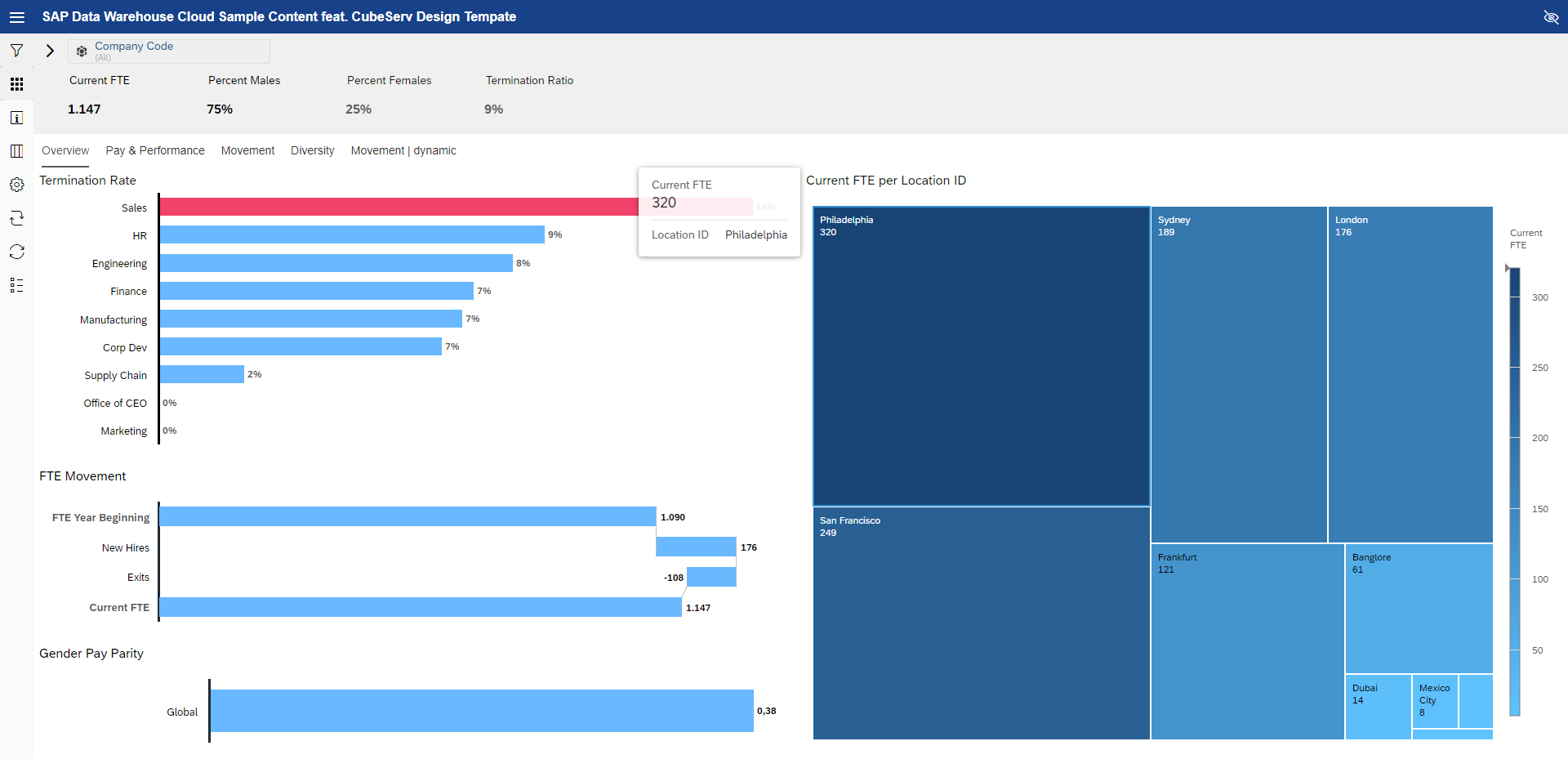The image size is (1568, 759).
Task: Click the Current FTE color scale legend handle
Action: coord(1508,268)
